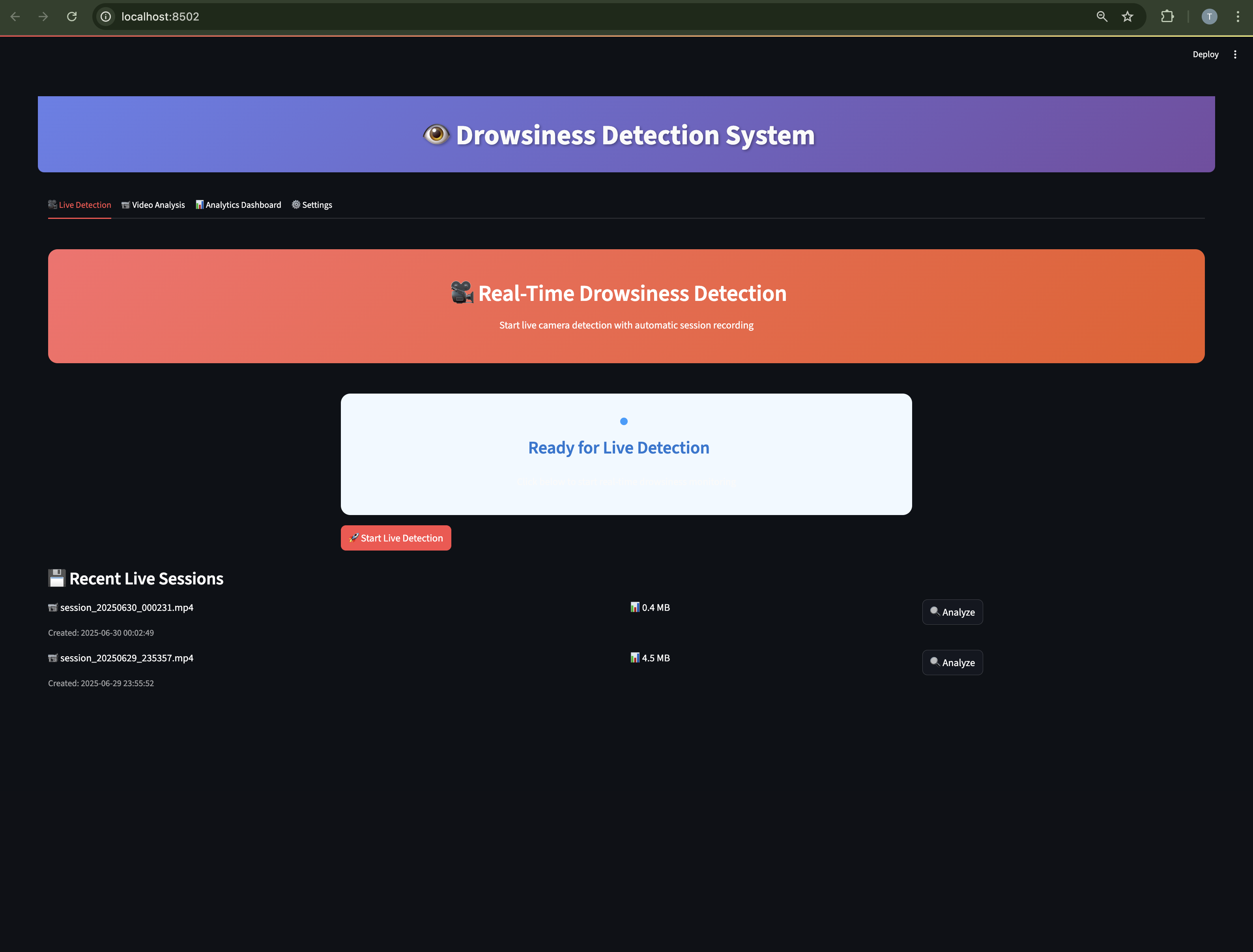
Task: Open the Analytics Dashboard tab
Action: pos(238,205)
